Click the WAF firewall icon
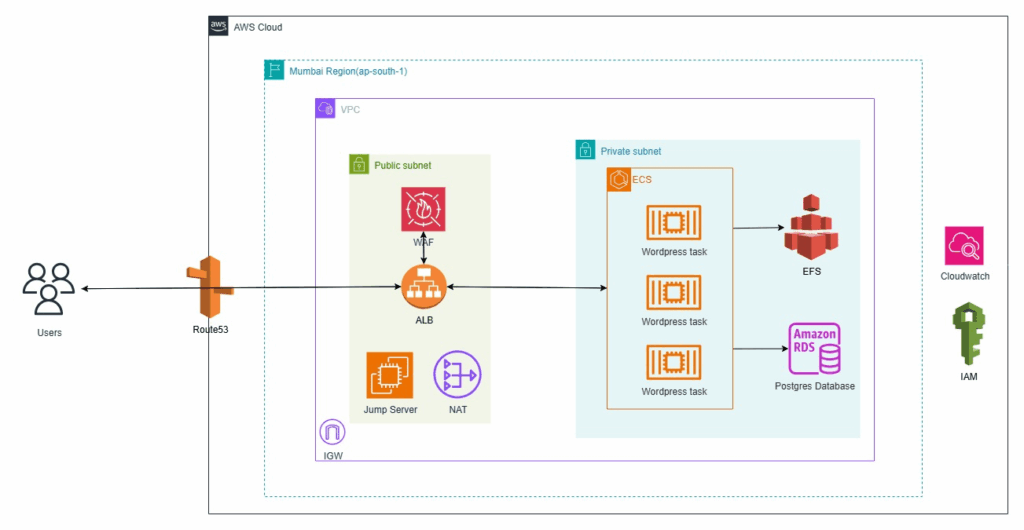The width and height of the screenshot is (1024, 530). pyautogui.click(x=424, y=210)
